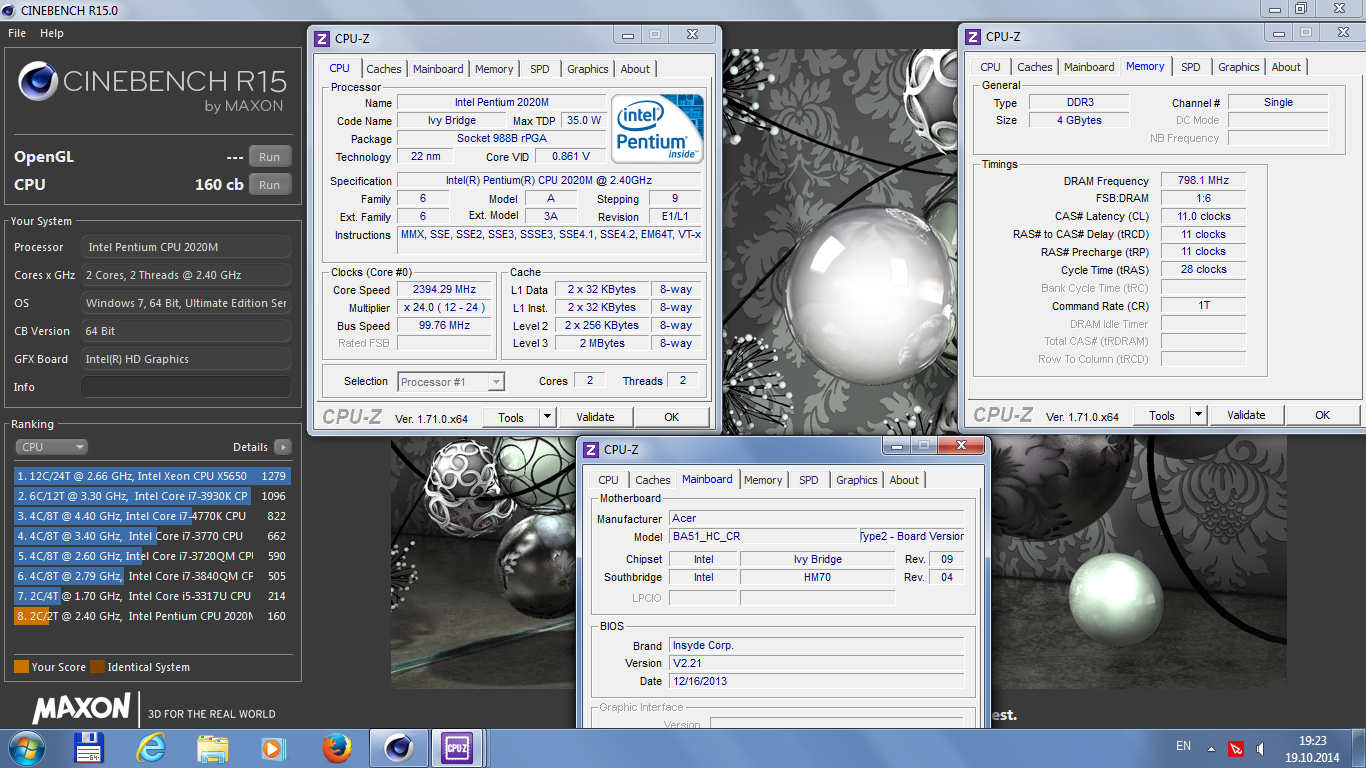
Task: Select Graphics tab in Mainboard window
Action: point(857,480)
